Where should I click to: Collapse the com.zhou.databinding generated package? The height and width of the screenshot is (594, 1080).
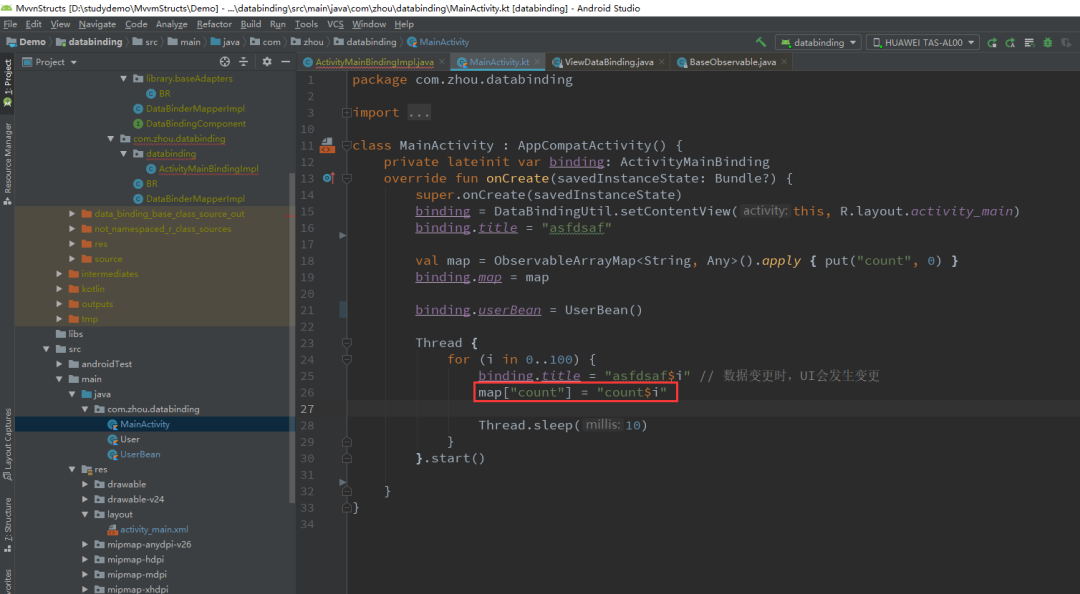tap(111, 139)
